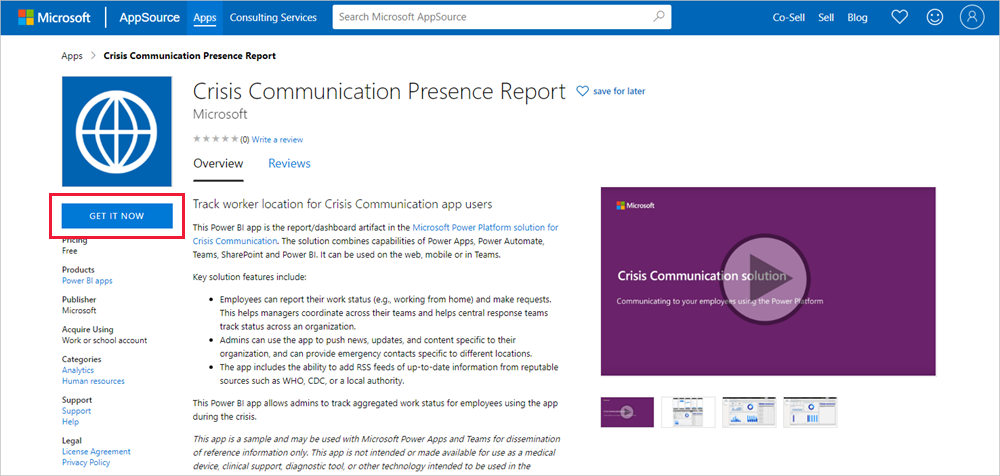The image size is (1000, 476).
Task: Click the 'Free' pricing value
Action: pyautogui.click(x=70, y=251)
